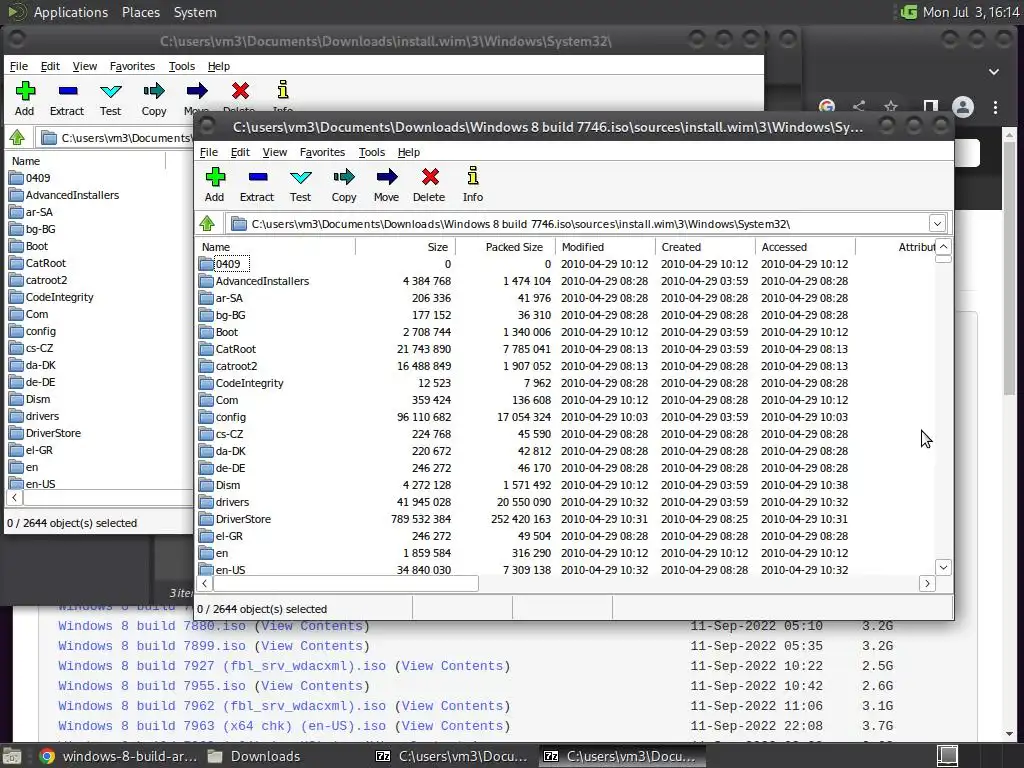Click the scroll down arrow of the file list

point(944,567)
